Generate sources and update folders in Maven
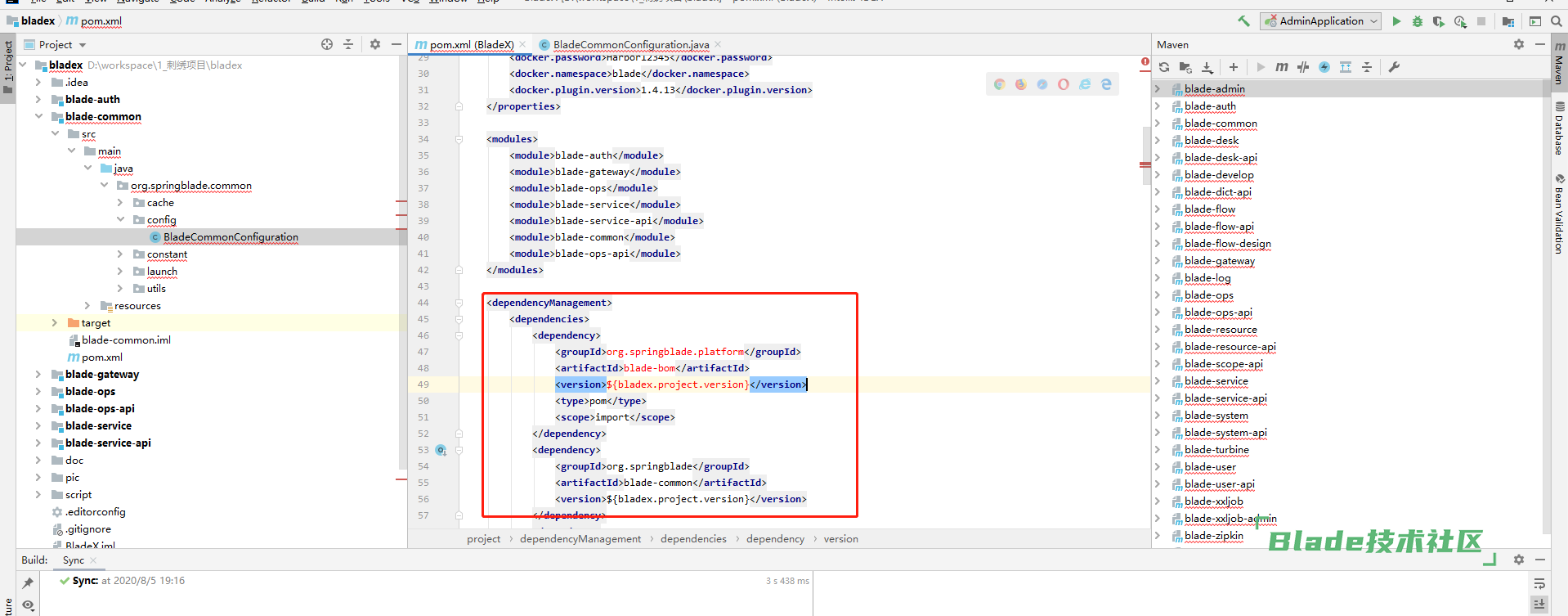The height and width of the screenshot is (616, 1568). 1185,67
